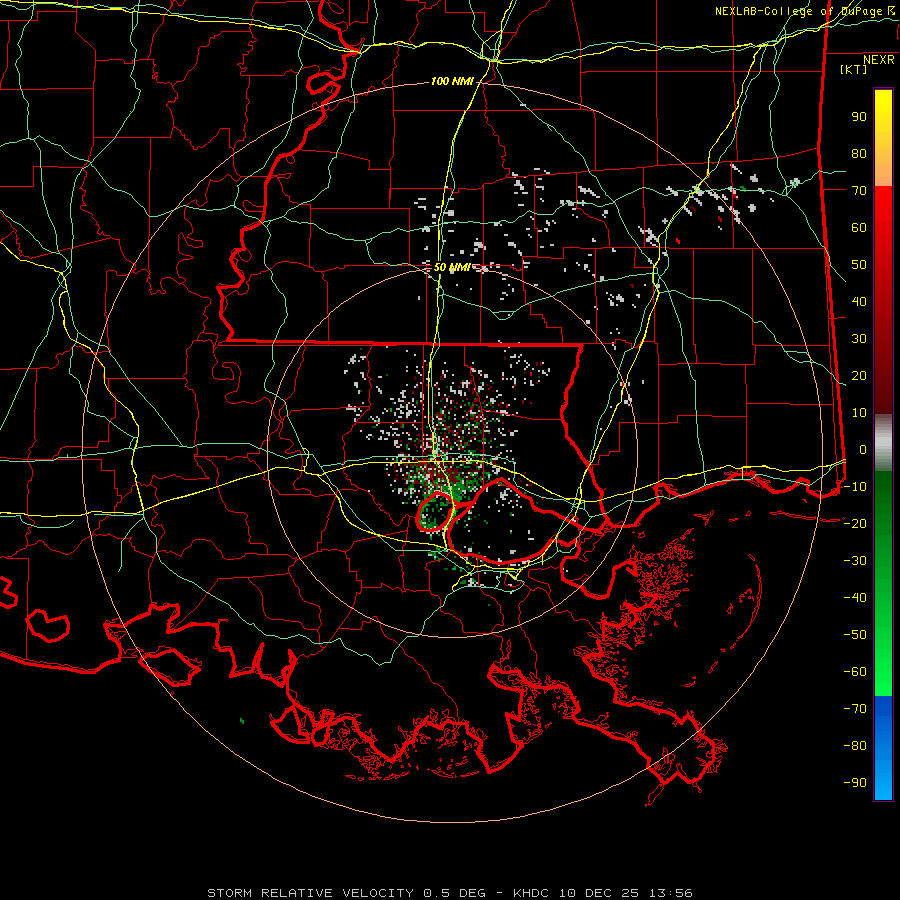Click the "100 NMI" range ring label

coord(452,82)
